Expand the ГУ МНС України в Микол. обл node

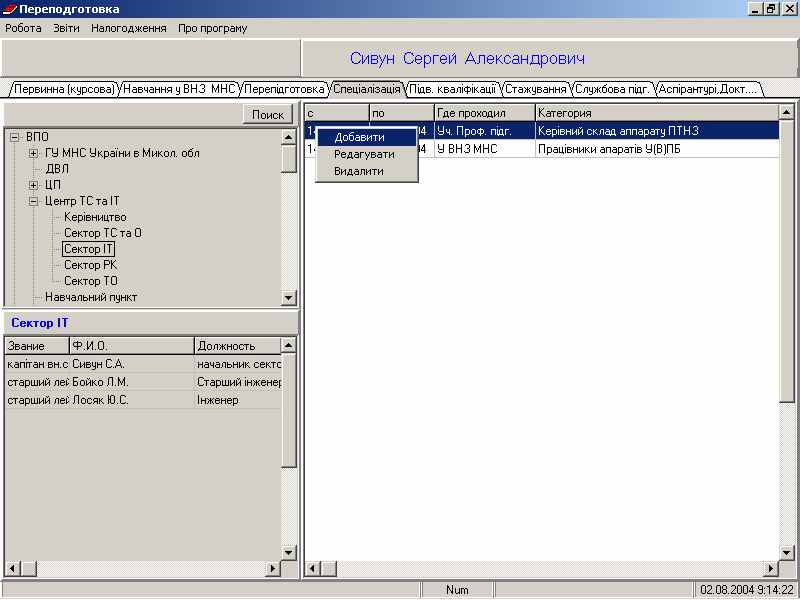(x=34, y=153)
